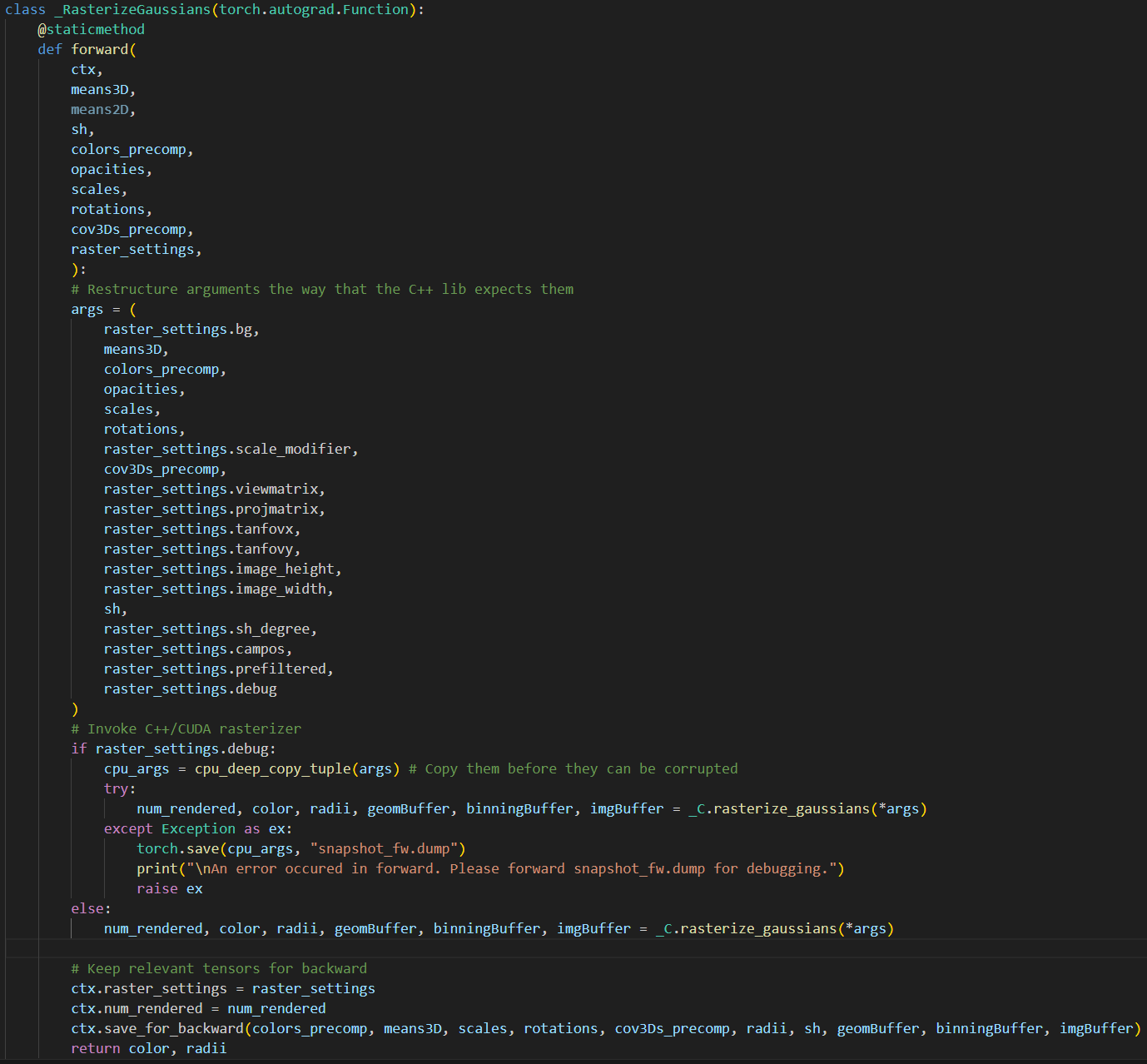Click the 'Invoke C++/CUDA rasterizer' comment

186,729
